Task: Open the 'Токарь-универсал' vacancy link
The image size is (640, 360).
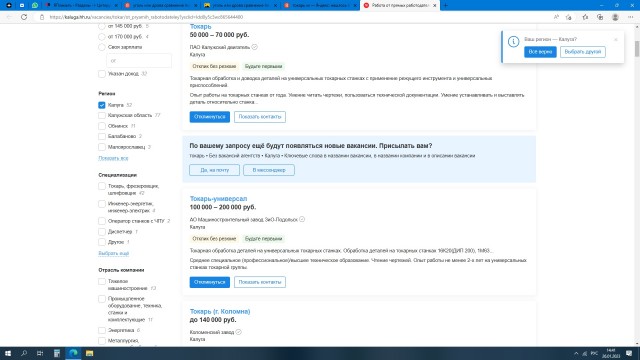Action: point(218,198)
